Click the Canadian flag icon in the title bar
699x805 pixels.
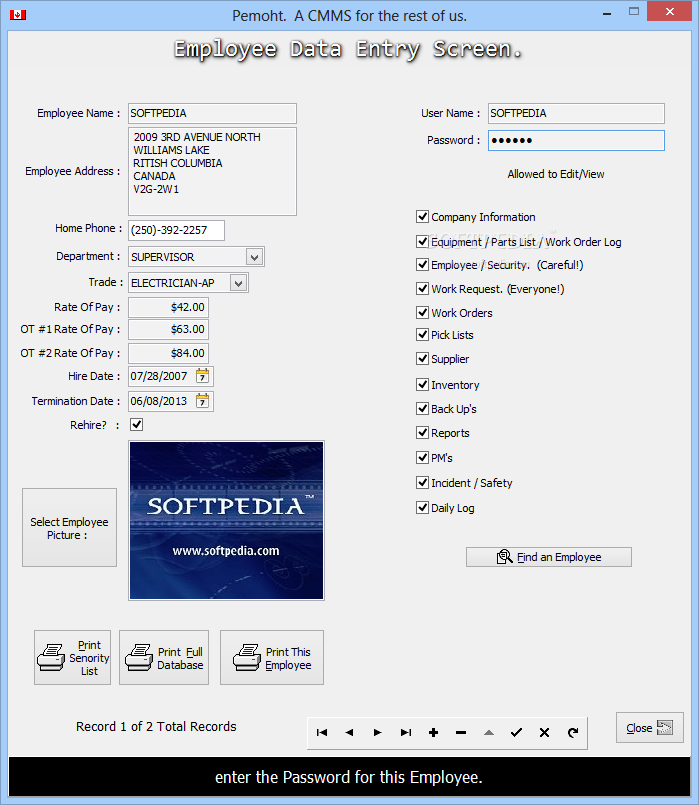18,15
